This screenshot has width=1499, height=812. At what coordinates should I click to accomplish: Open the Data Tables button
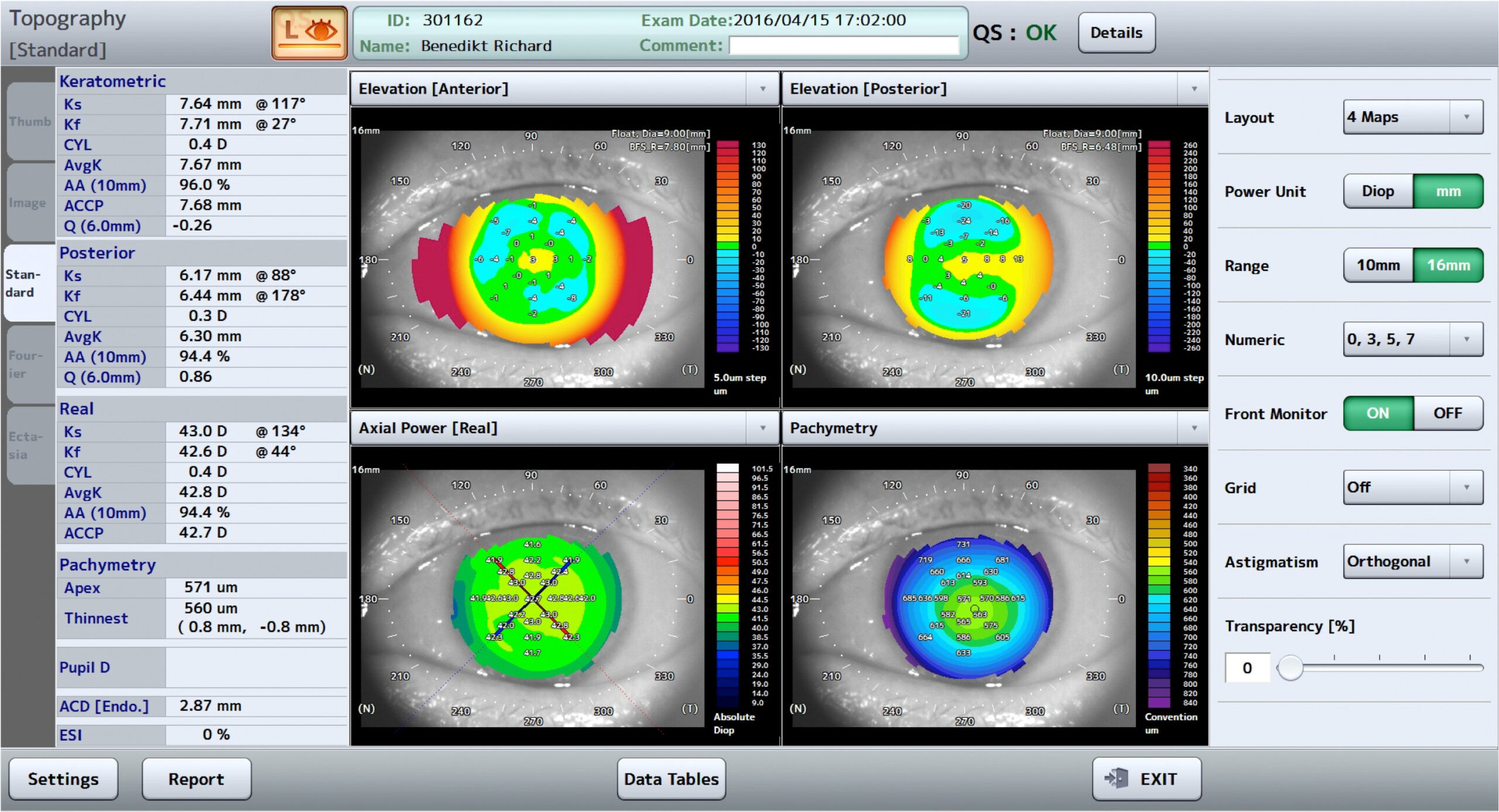(x=671, y=779)
